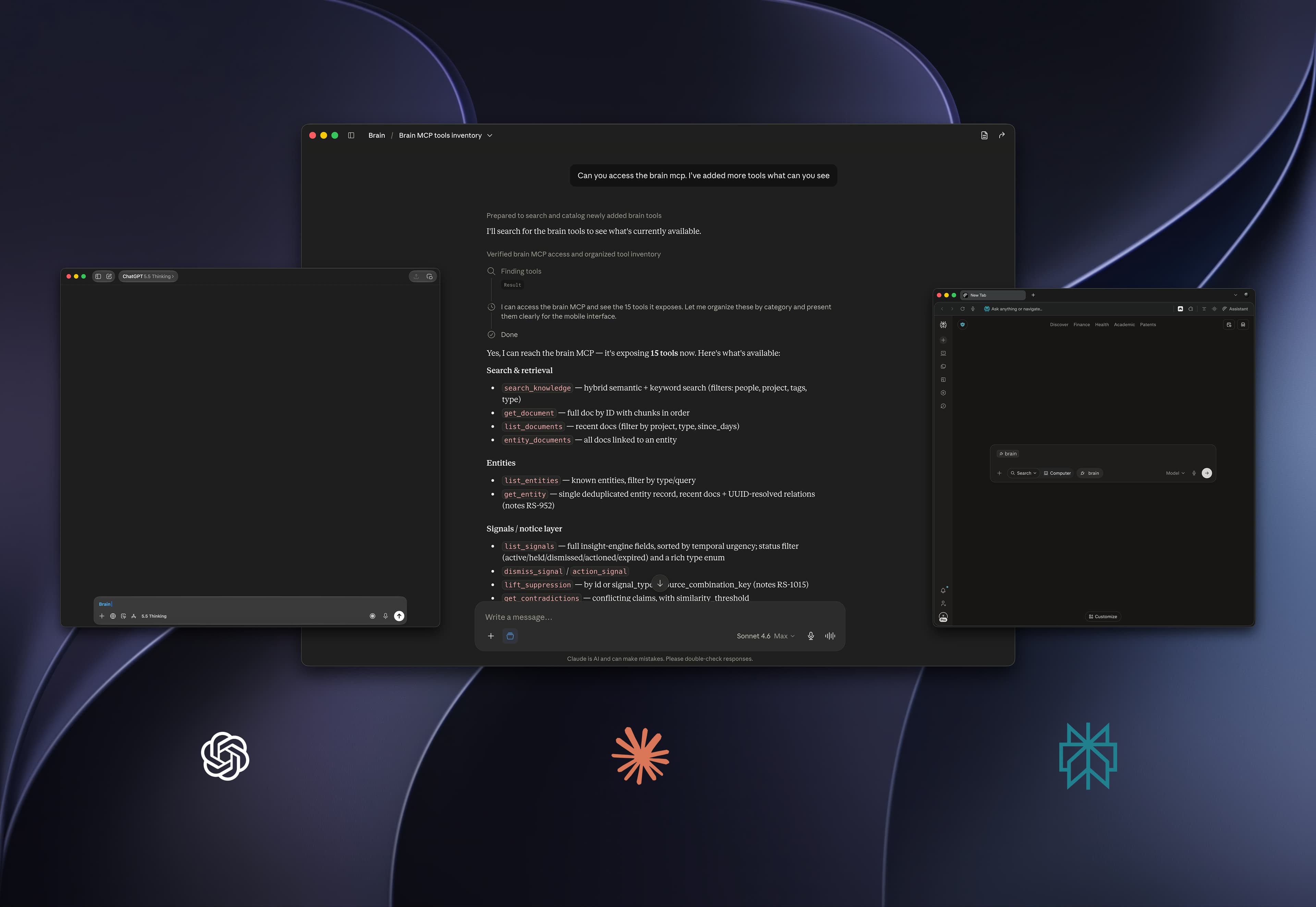
Task: Open notifications bell in Perplexity sidebar
Action: (x=943, y=590)
